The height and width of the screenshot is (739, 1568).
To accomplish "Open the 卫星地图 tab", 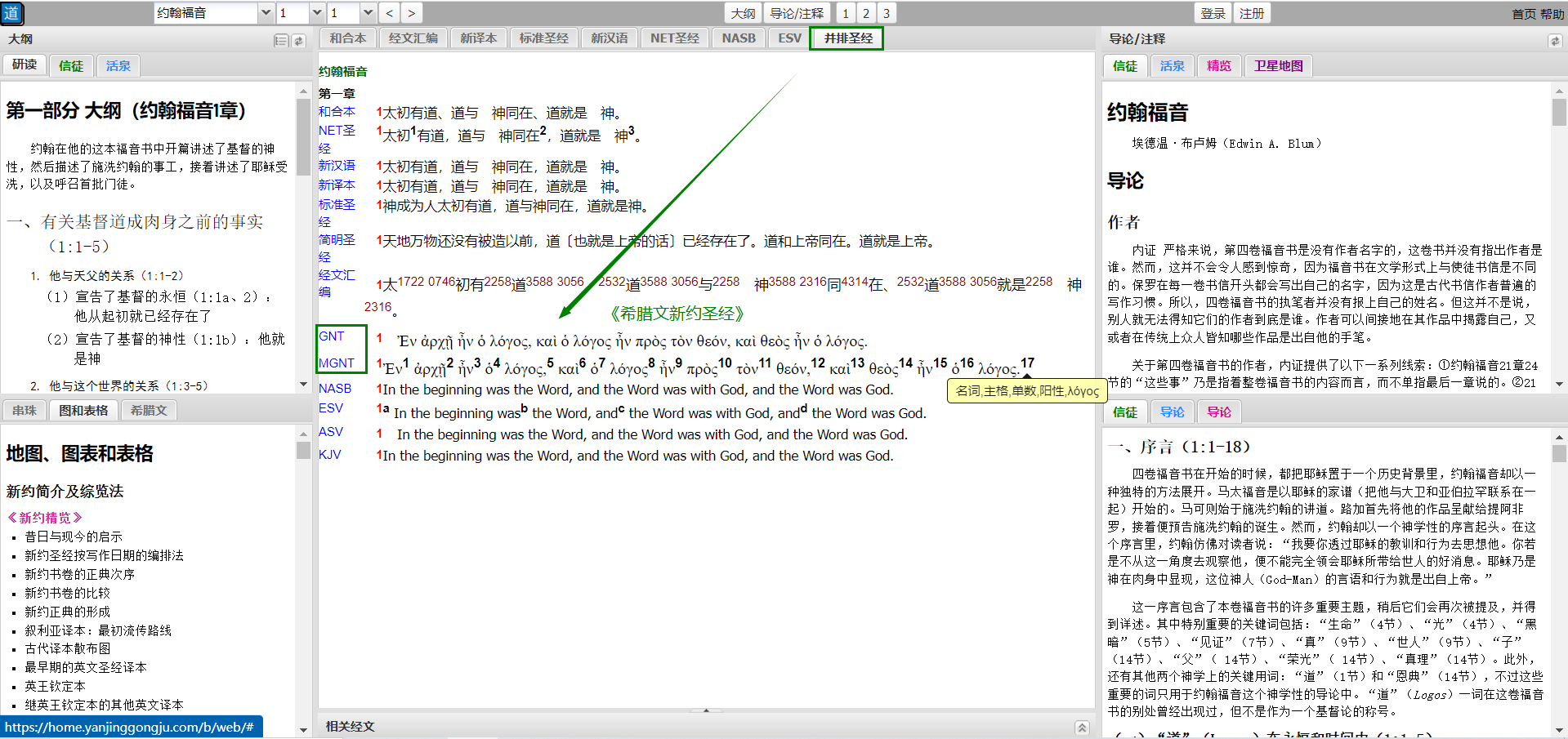I will 1279,66.
